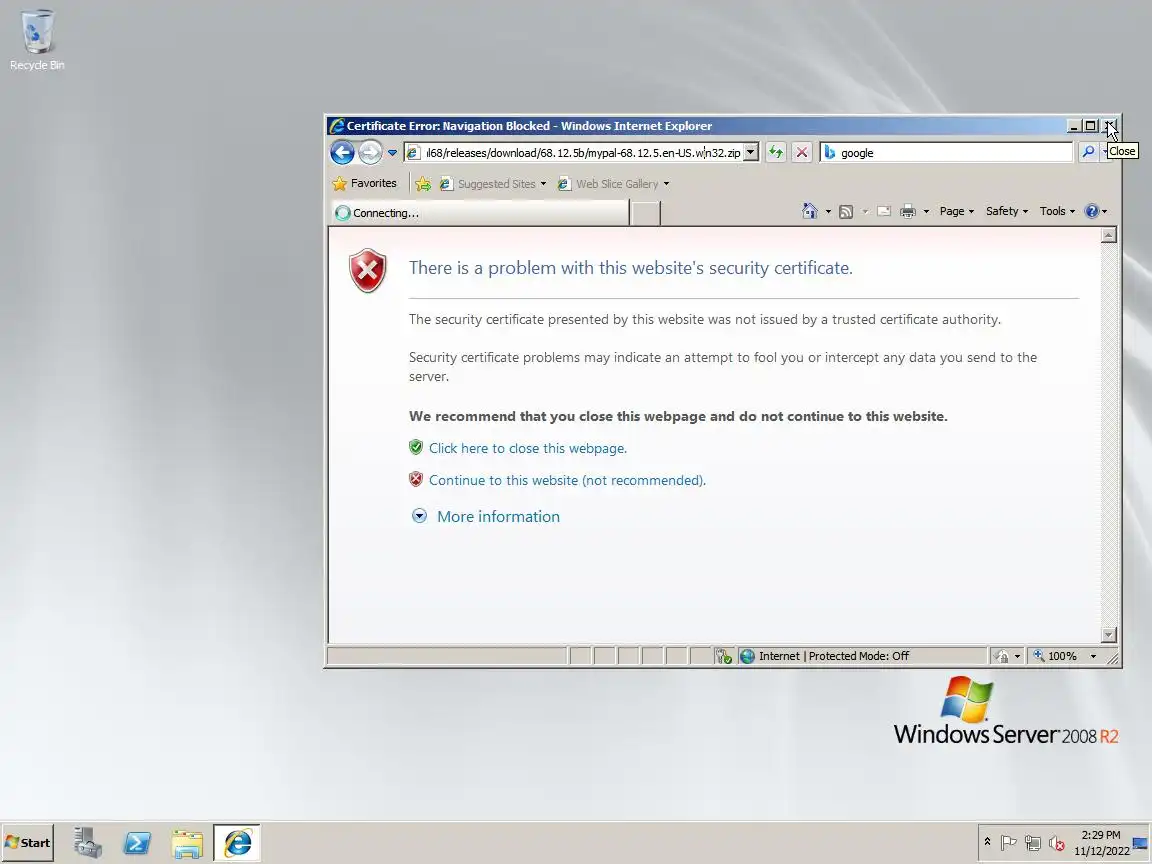Open Suggested Sites link
Screen dimensions: 1152x864
pyautogui.click(x=493, y=184)
